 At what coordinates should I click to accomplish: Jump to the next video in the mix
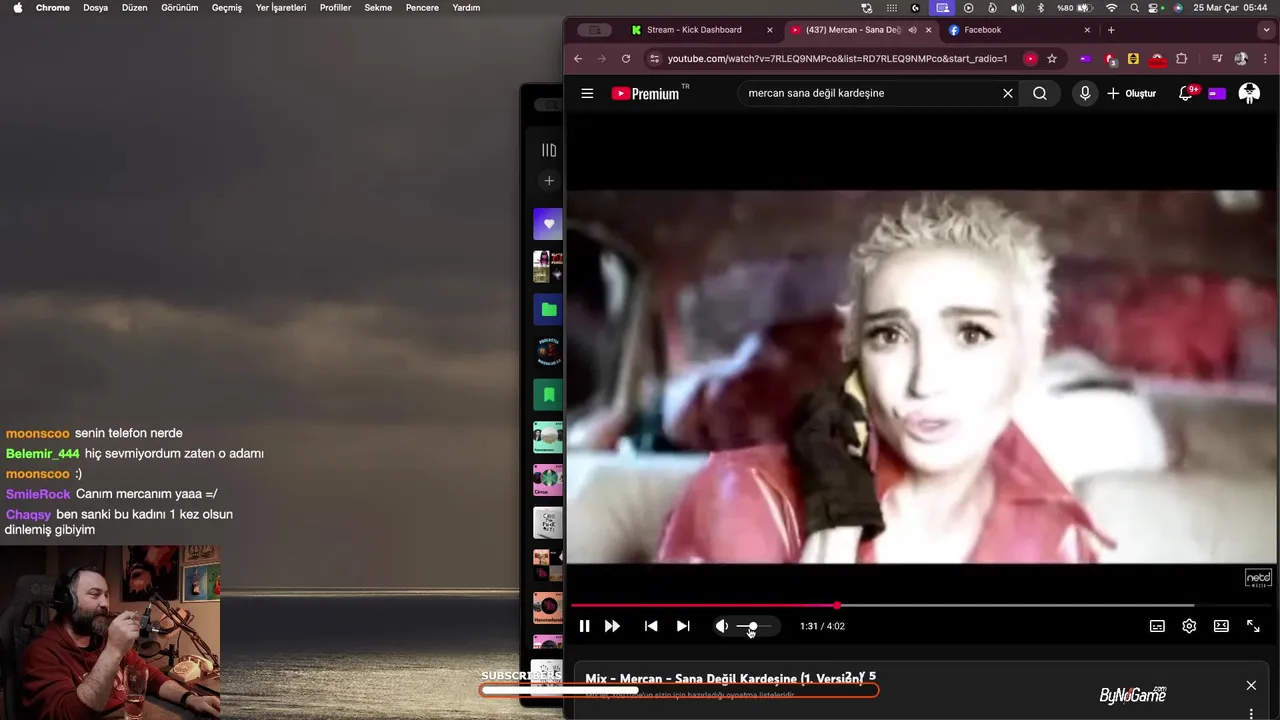point(683,626)
